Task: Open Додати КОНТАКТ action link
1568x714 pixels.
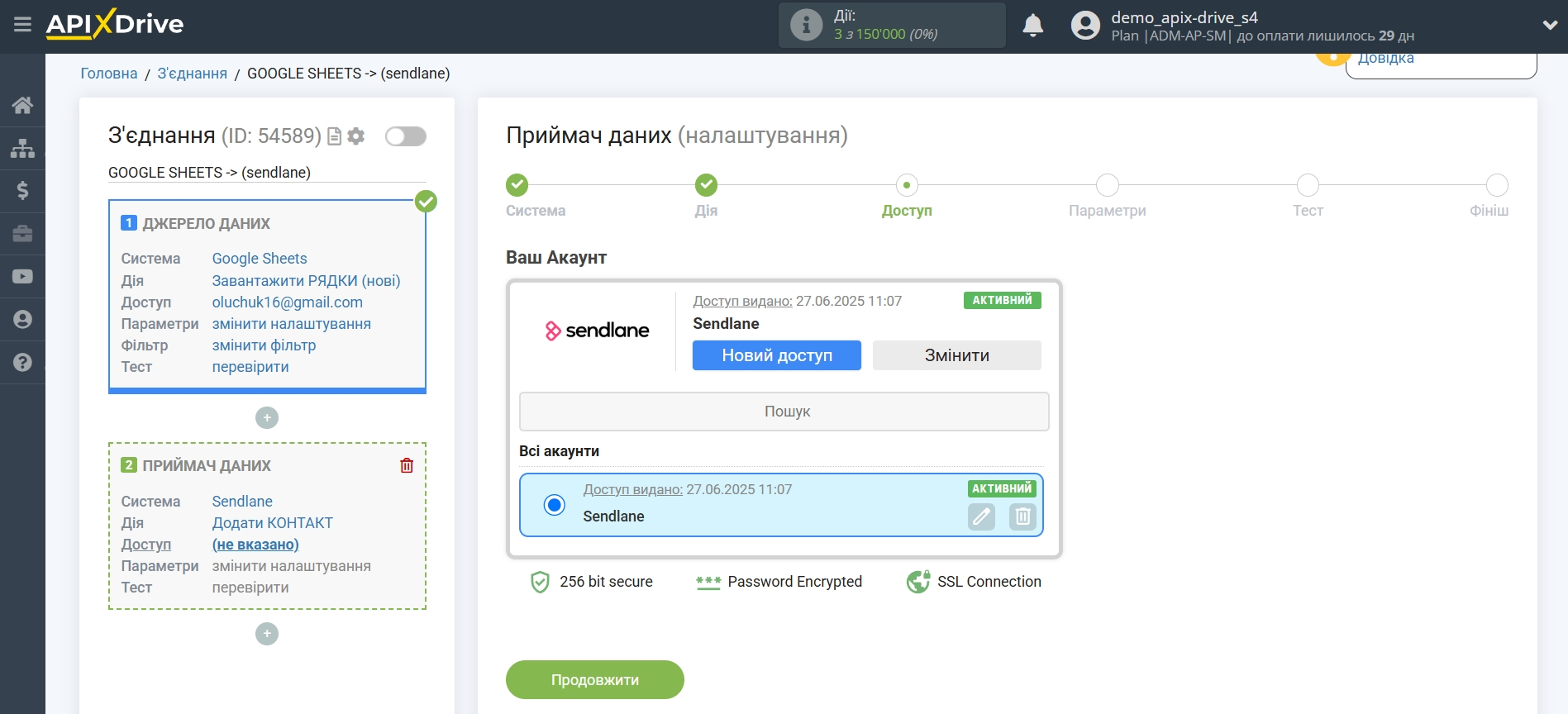Action: point(273,523)
